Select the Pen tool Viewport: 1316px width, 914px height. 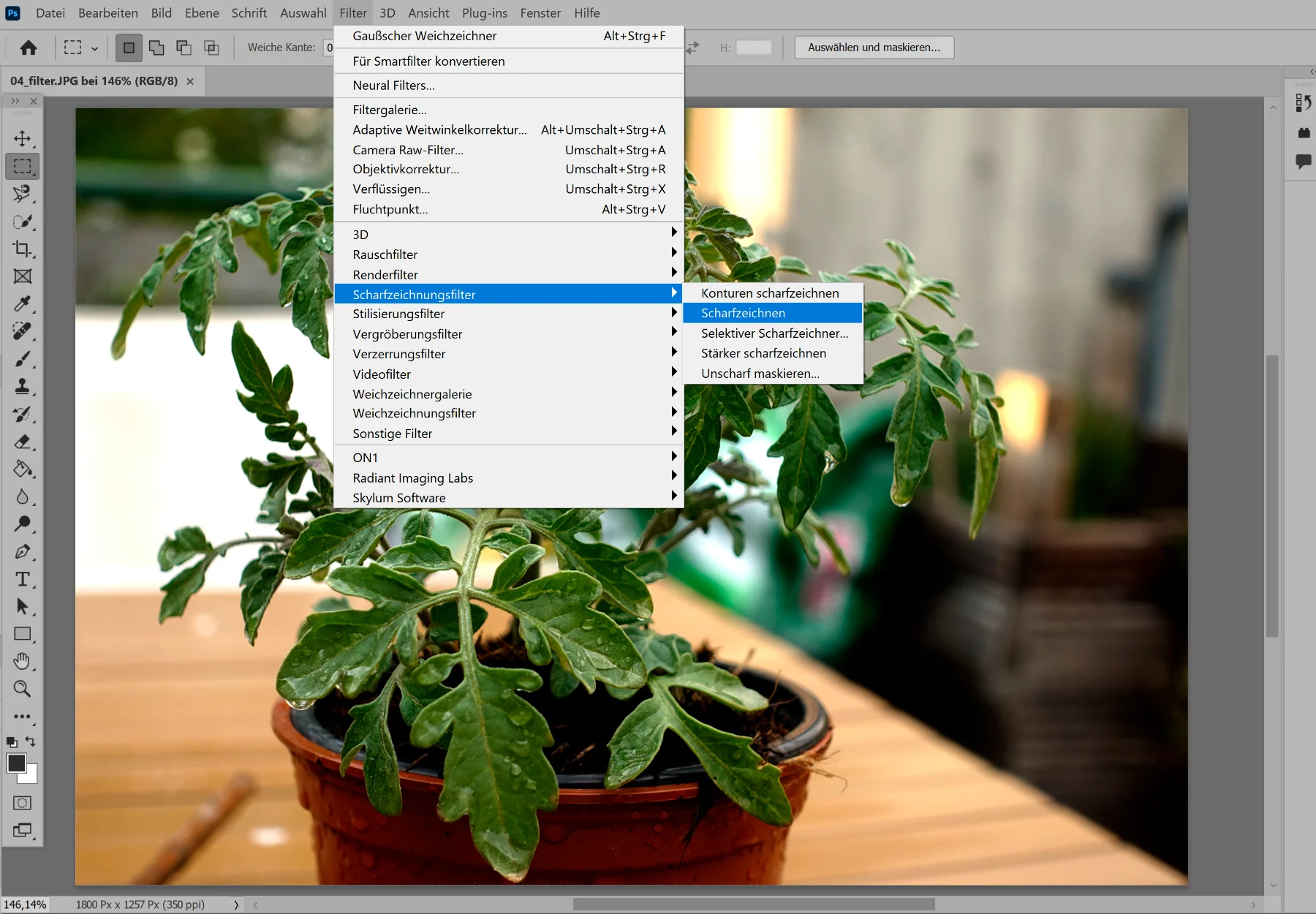point(23,551)
